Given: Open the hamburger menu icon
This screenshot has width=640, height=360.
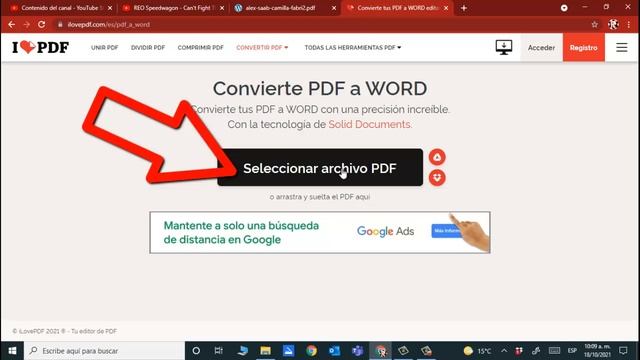Looking at the screenshot, I should (x=622, y=47).
